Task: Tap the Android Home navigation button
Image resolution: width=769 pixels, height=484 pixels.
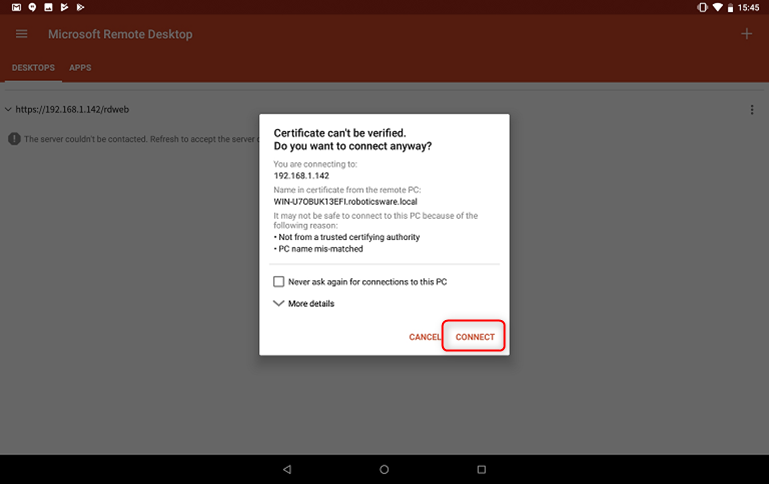Action: coord(384,469)
